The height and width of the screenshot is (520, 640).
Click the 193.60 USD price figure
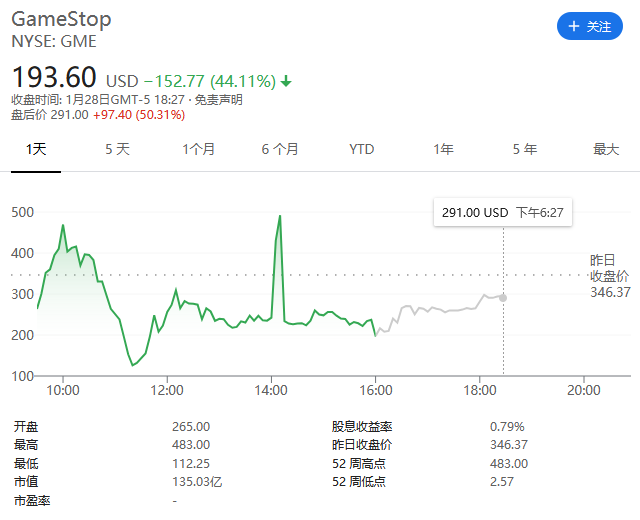tap(54, 77)
